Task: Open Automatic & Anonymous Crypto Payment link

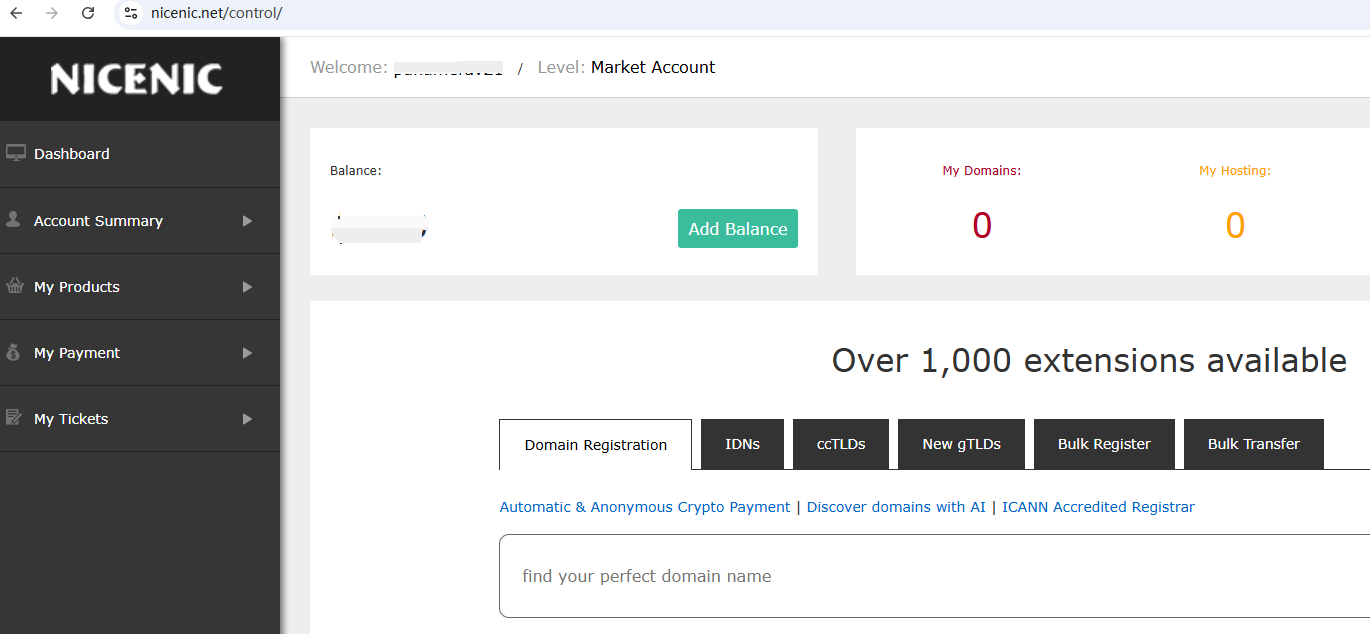Action: coord(644,507)
